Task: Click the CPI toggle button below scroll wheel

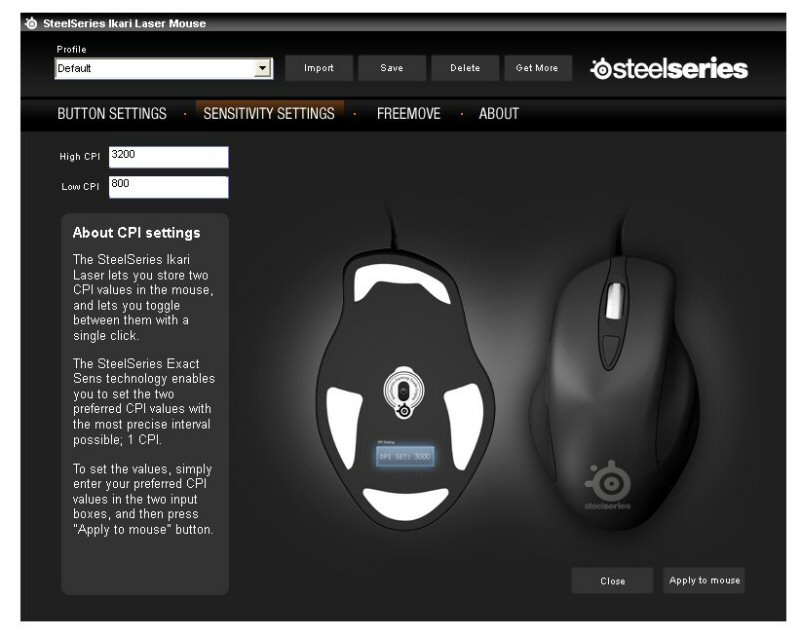Action: [x=611, y=351]
